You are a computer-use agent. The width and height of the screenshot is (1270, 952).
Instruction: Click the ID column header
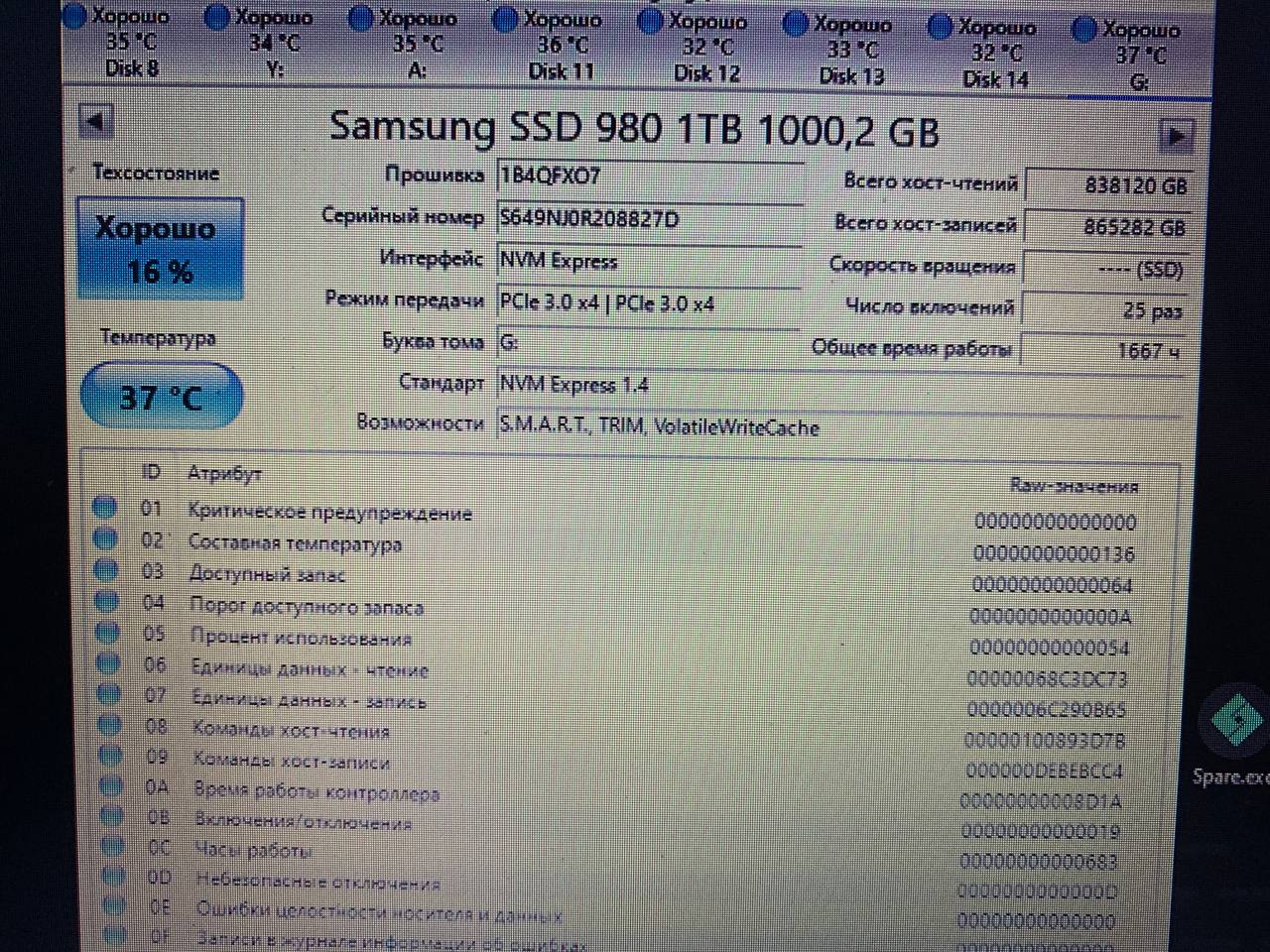[x=151, y=473]
